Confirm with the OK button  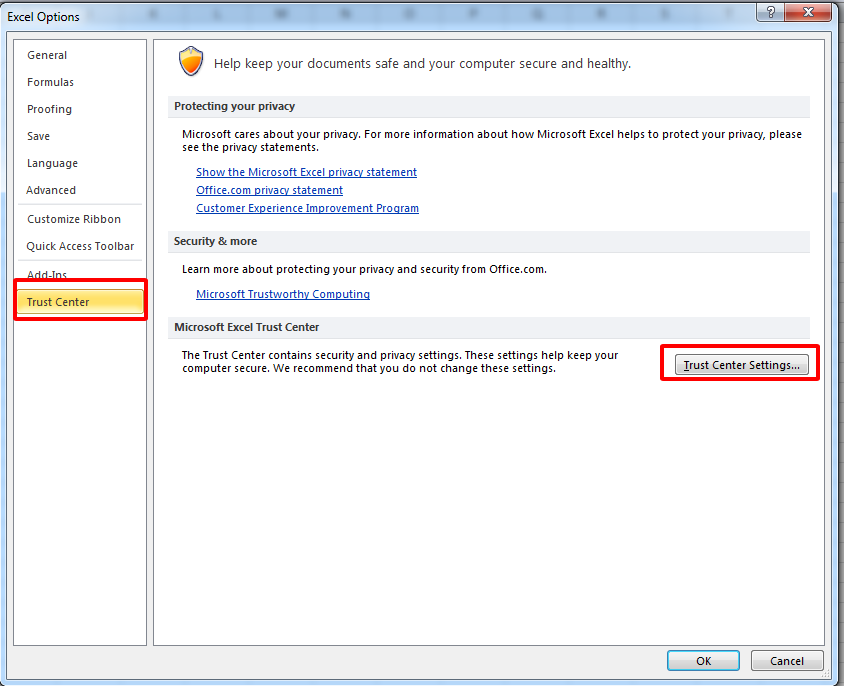point(703,660)
